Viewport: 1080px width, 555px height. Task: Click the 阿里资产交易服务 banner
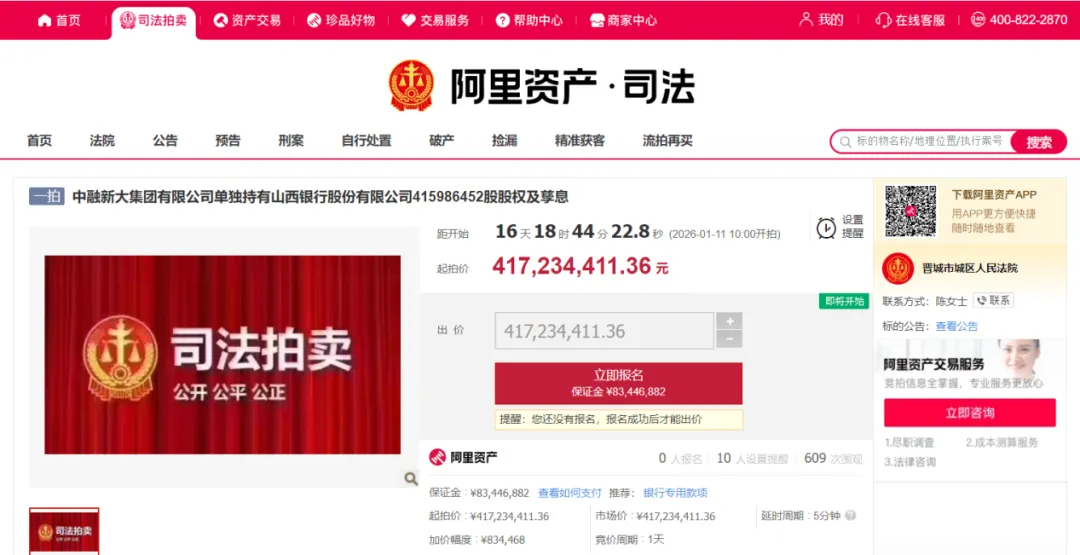tap(970, 366)
